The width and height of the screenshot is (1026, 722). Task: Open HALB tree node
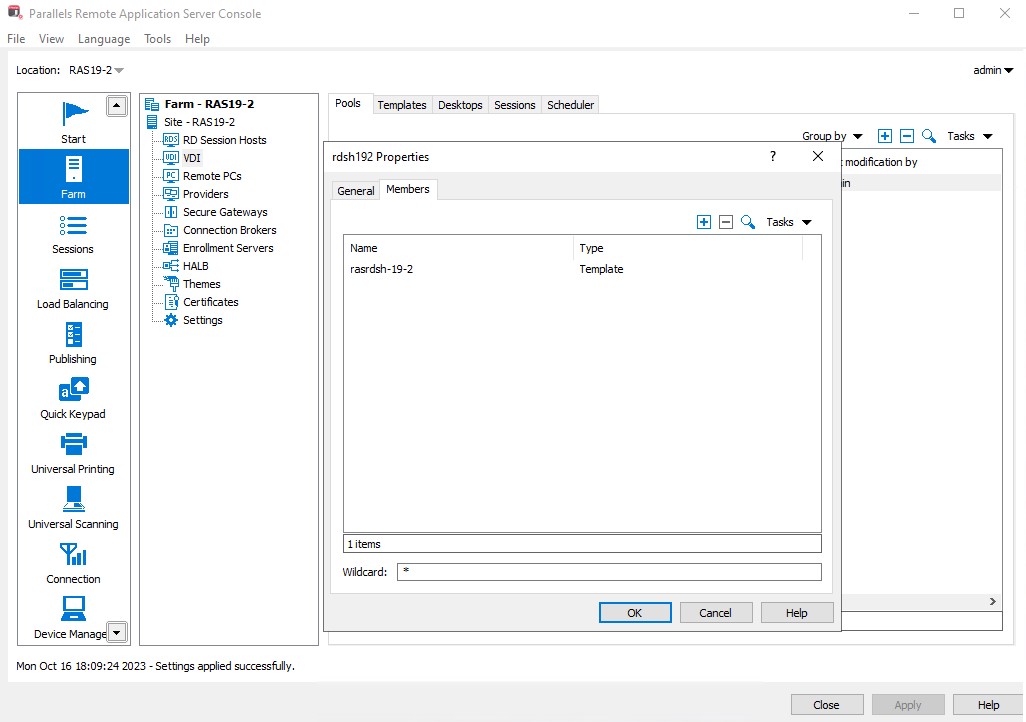click(186, 266)
